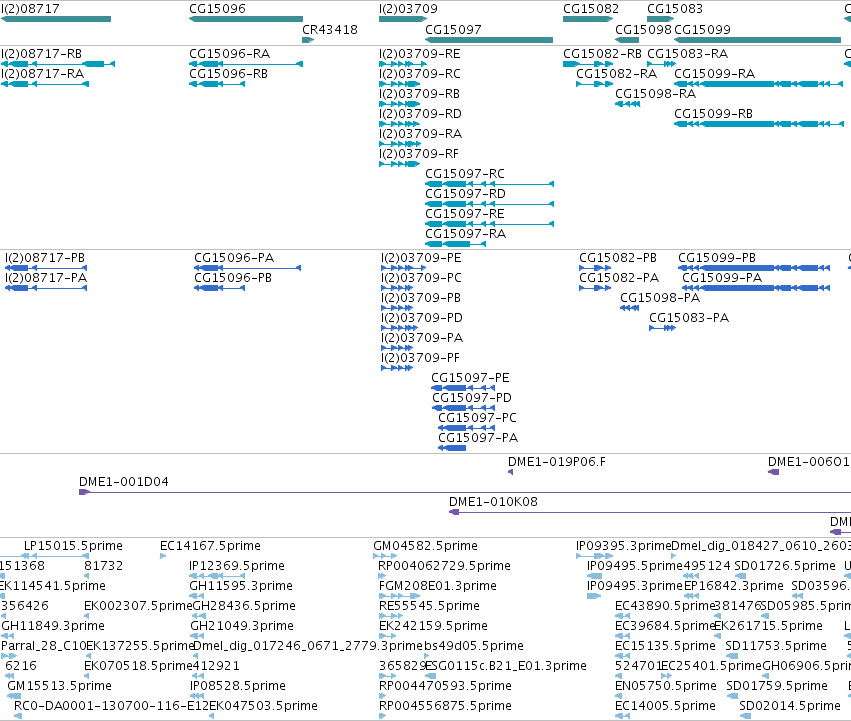
Task: Click transcript CG15097-RC
Action: pos(490,184)
